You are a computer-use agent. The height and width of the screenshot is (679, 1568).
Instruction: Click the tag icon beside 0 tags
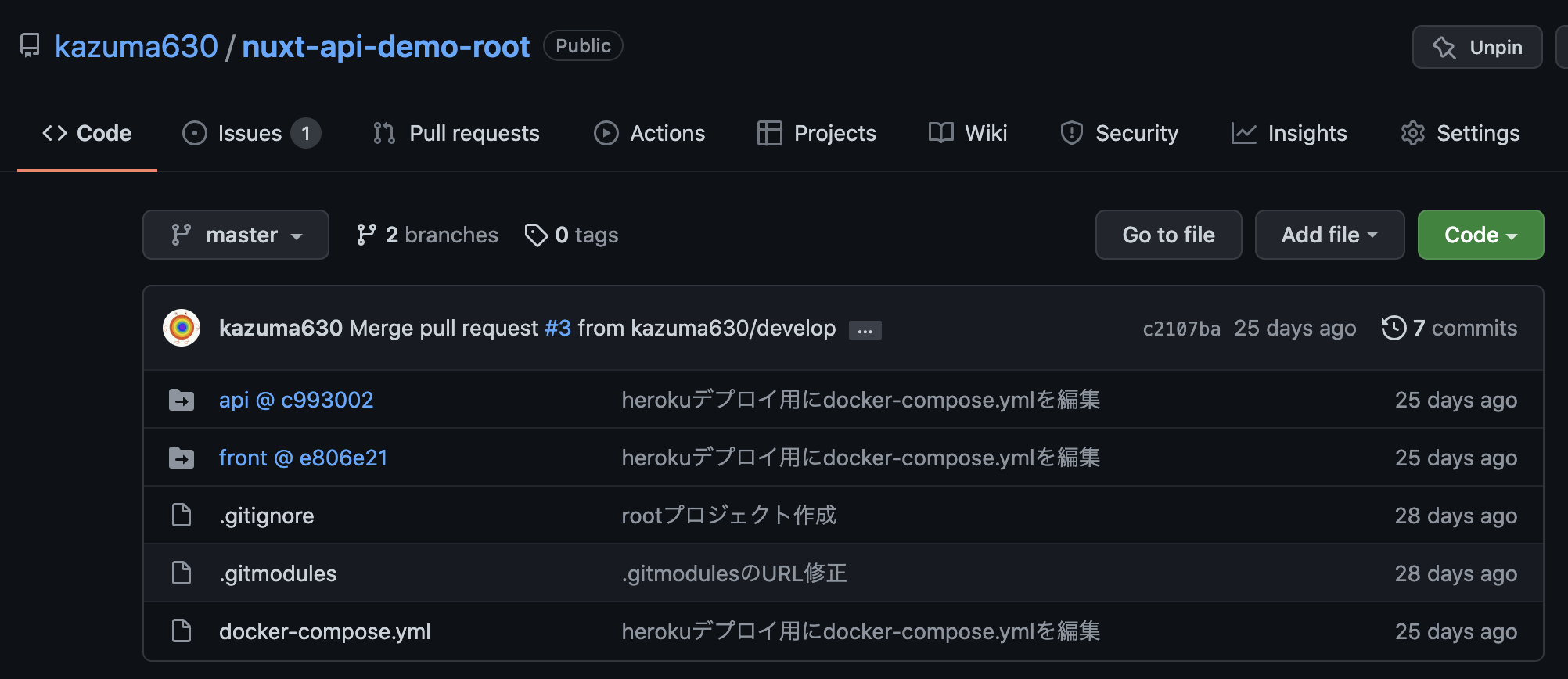(x=536, y=235)
